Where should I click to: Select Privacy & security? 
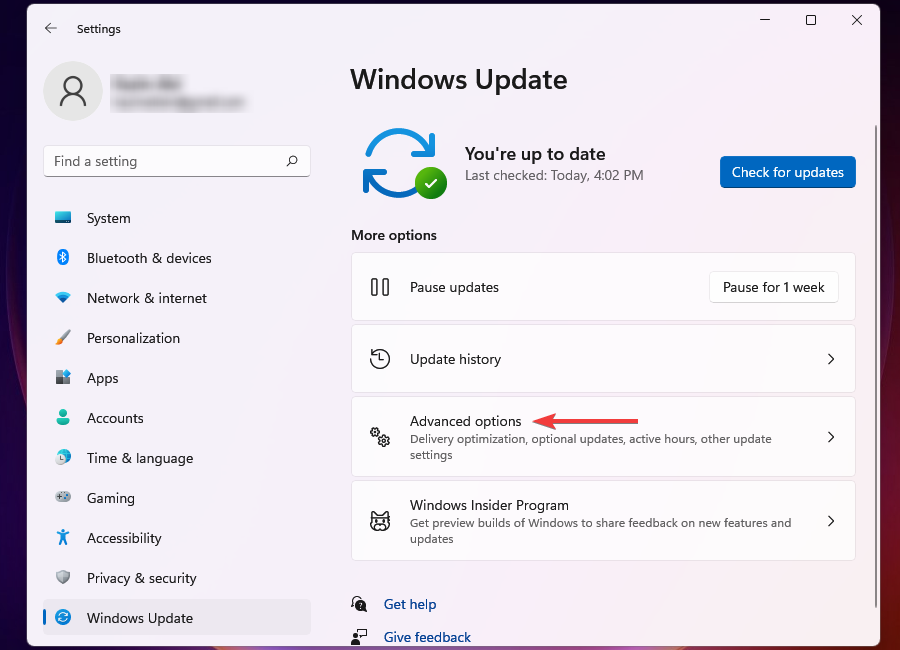pyautogui.click(x=177, y=578)
